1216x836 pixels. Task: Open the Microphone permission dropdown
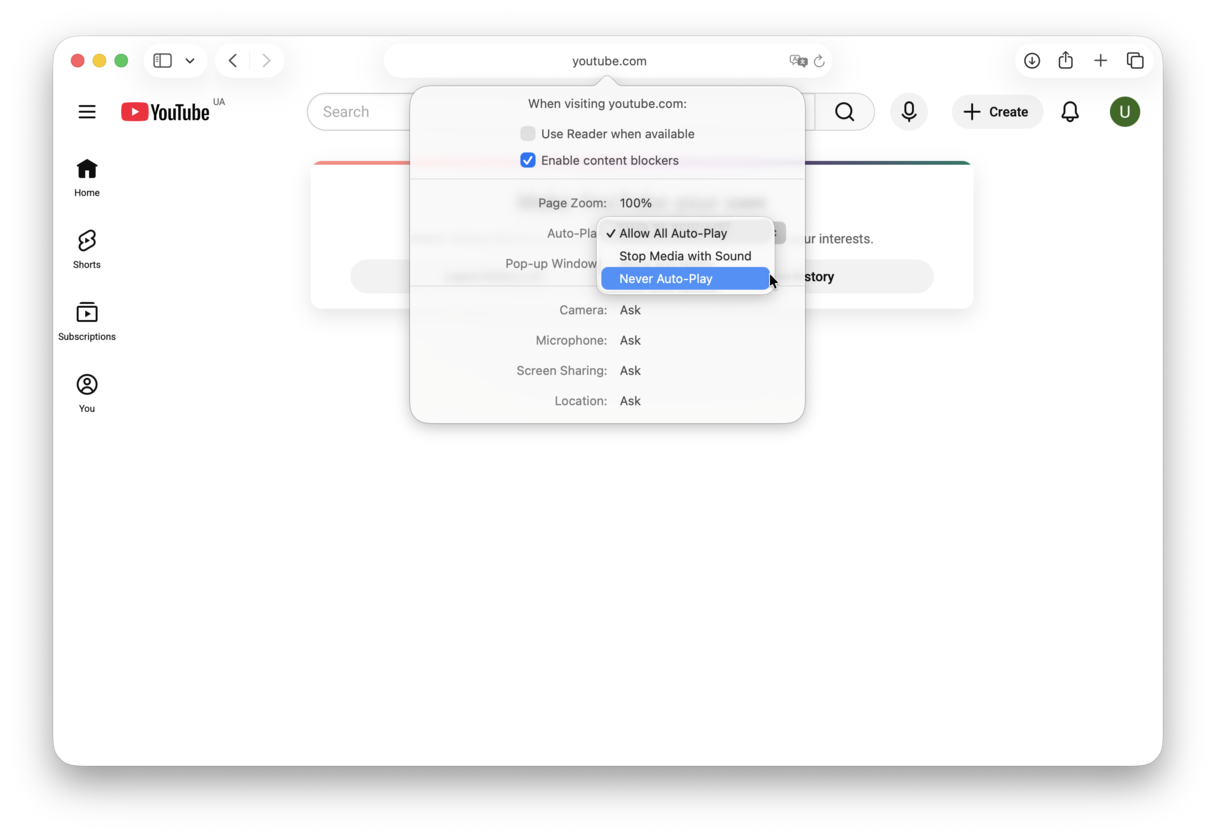tap(630, 340)
